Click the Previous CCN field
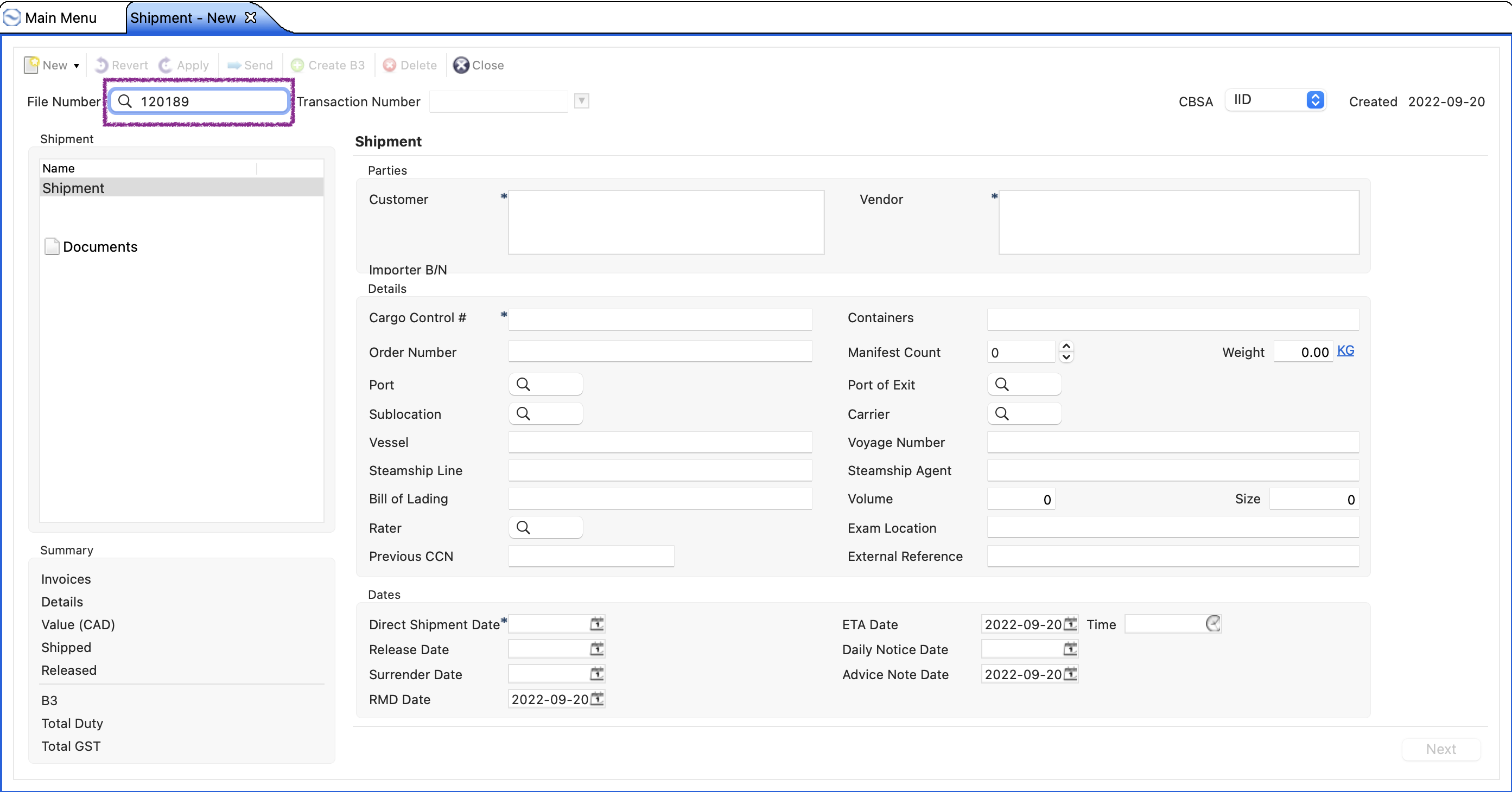This screenshot has height=792, width=1512. 591,555
